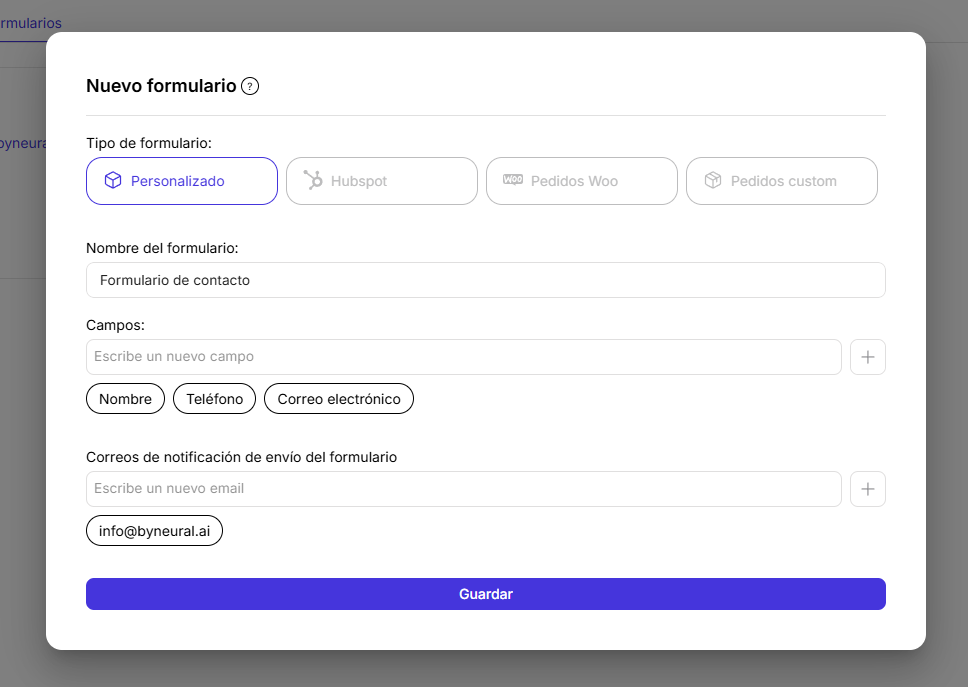The image size is (968, 687).
Task: Click the Woo logo on Pedidos Woo
Action: point(513,180)
